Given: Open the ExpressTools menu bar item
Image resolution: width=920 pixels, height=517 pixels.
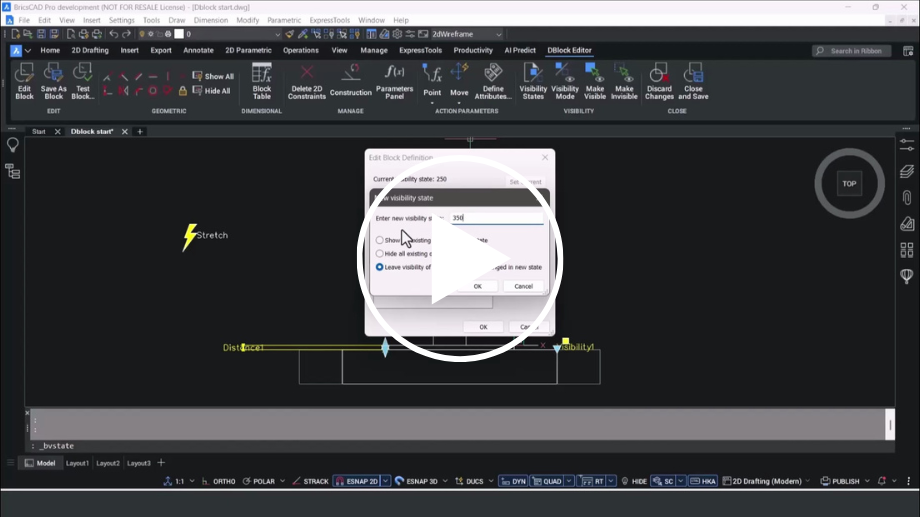Looking at the screenshot, I should [x=329, y=20].
